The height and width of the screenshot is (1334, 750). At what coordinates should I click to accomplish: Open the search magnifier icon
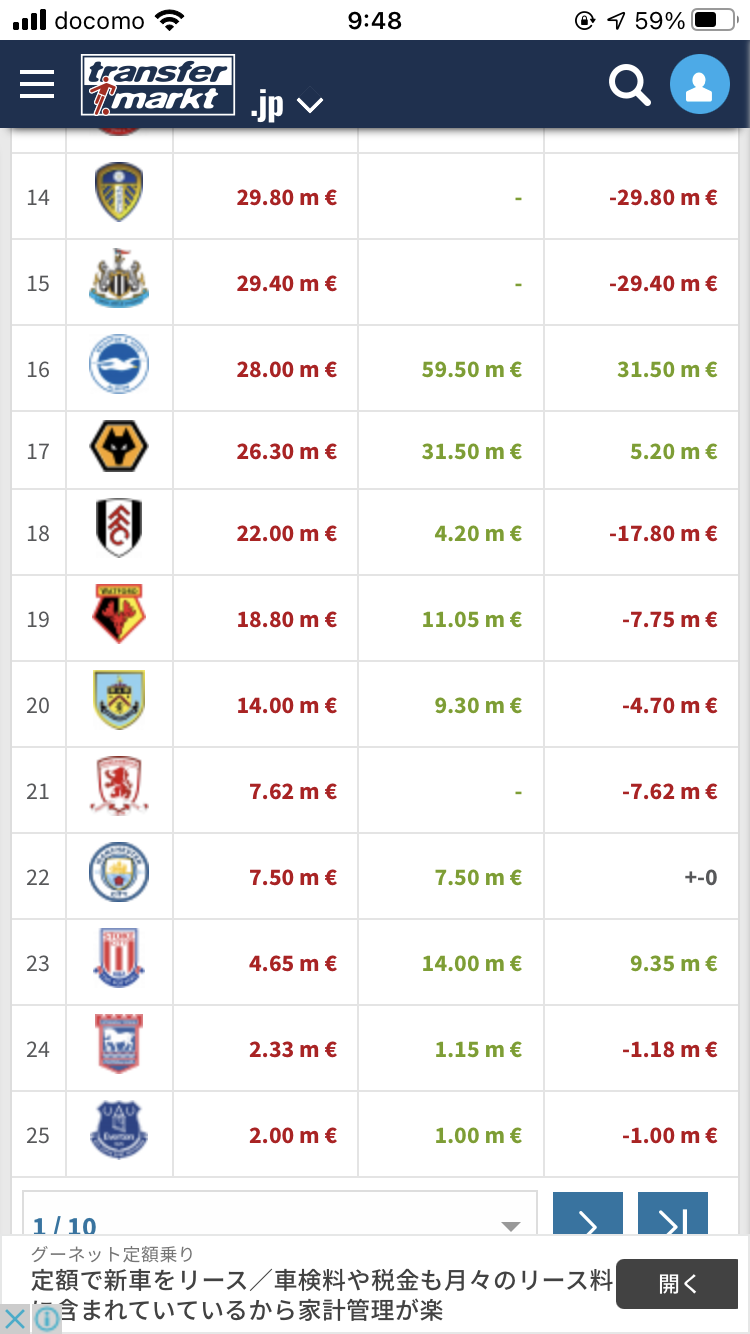point(629,85)
